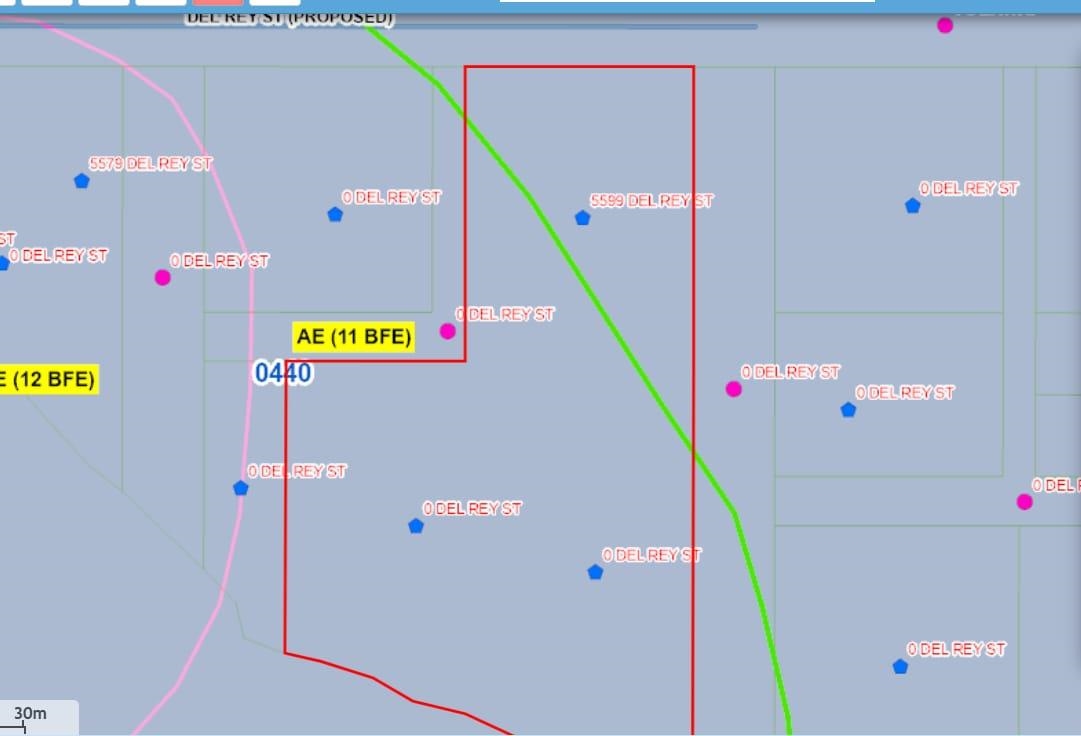Select the blue pentagon in the parcel above AE (11 BFE)
The image size is (1081, 736).
[x=335, y=214]
